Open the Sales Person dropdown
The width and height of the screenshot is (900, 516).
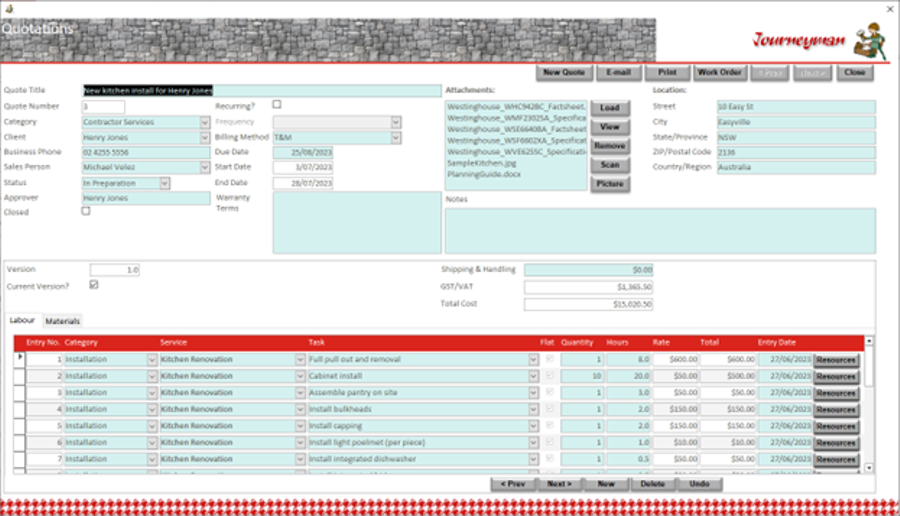click(x=205, y=167)
